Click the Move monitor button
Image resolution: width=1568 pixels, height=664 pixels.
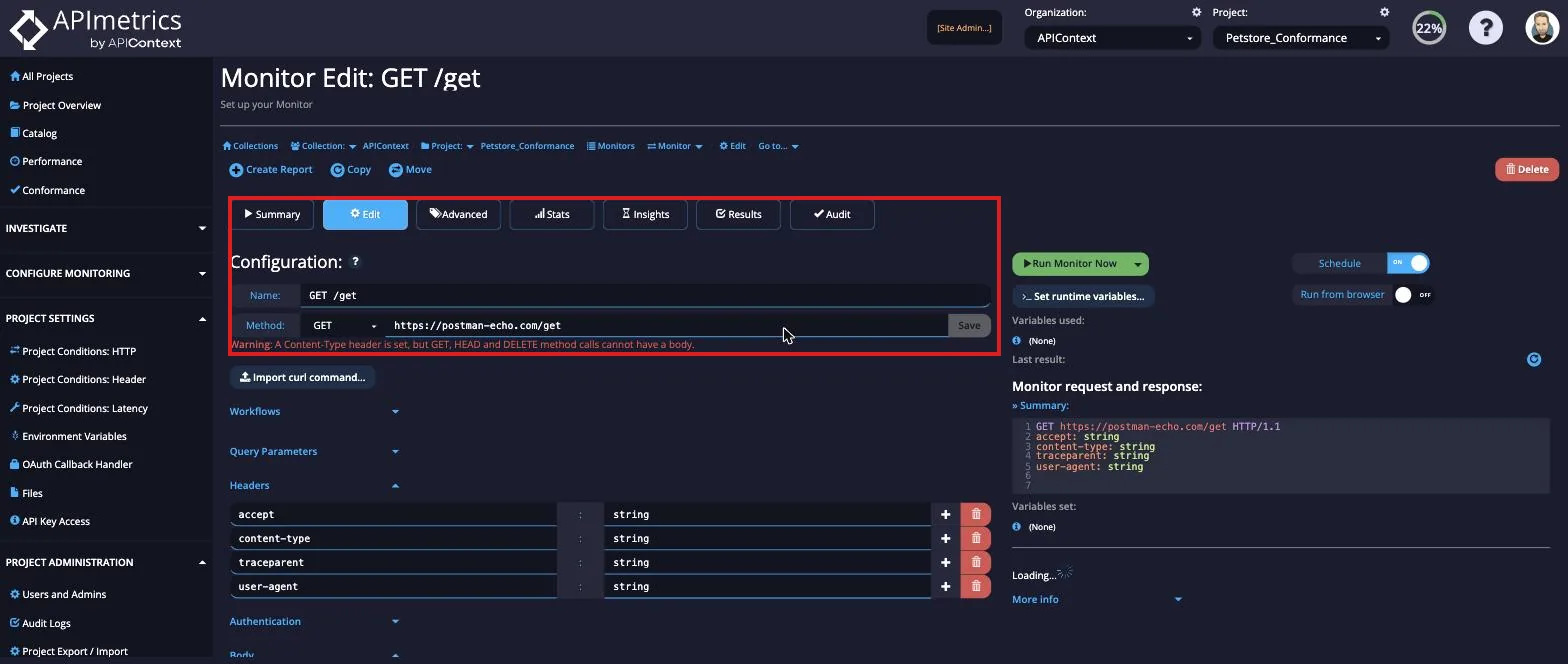tap(410, 169)
